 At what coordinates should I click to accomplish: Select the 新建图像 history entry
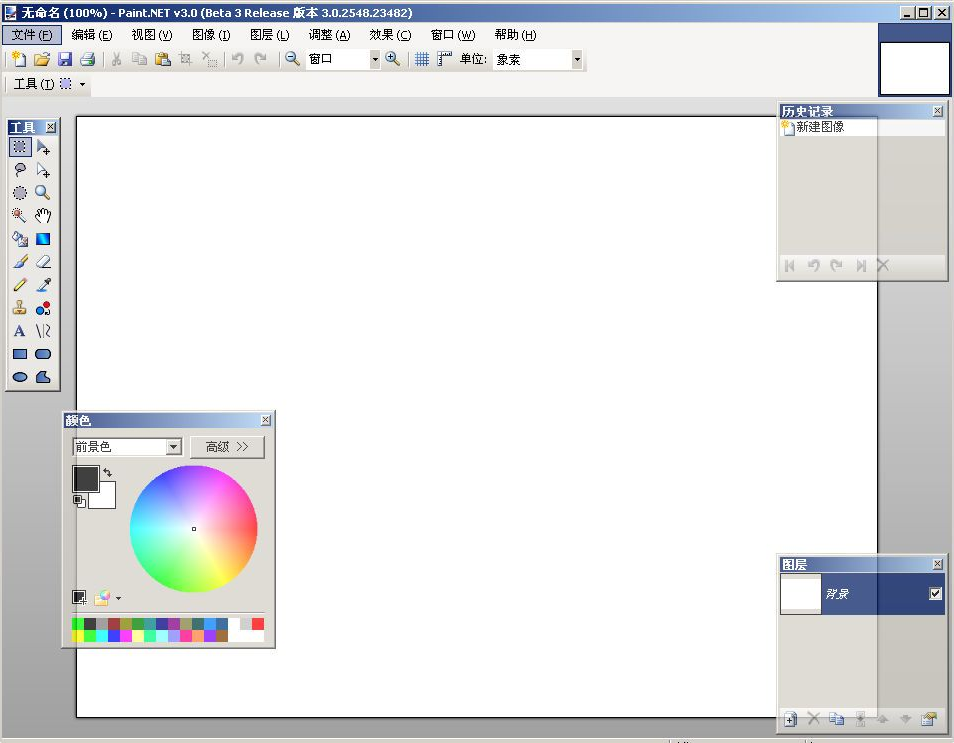point(862,127)
